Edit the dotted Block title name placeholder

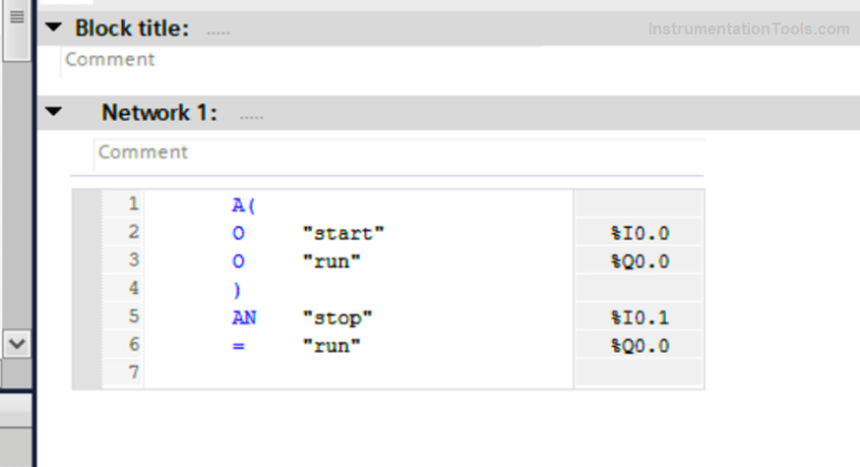pyautogui.click(x=218, y=31)
